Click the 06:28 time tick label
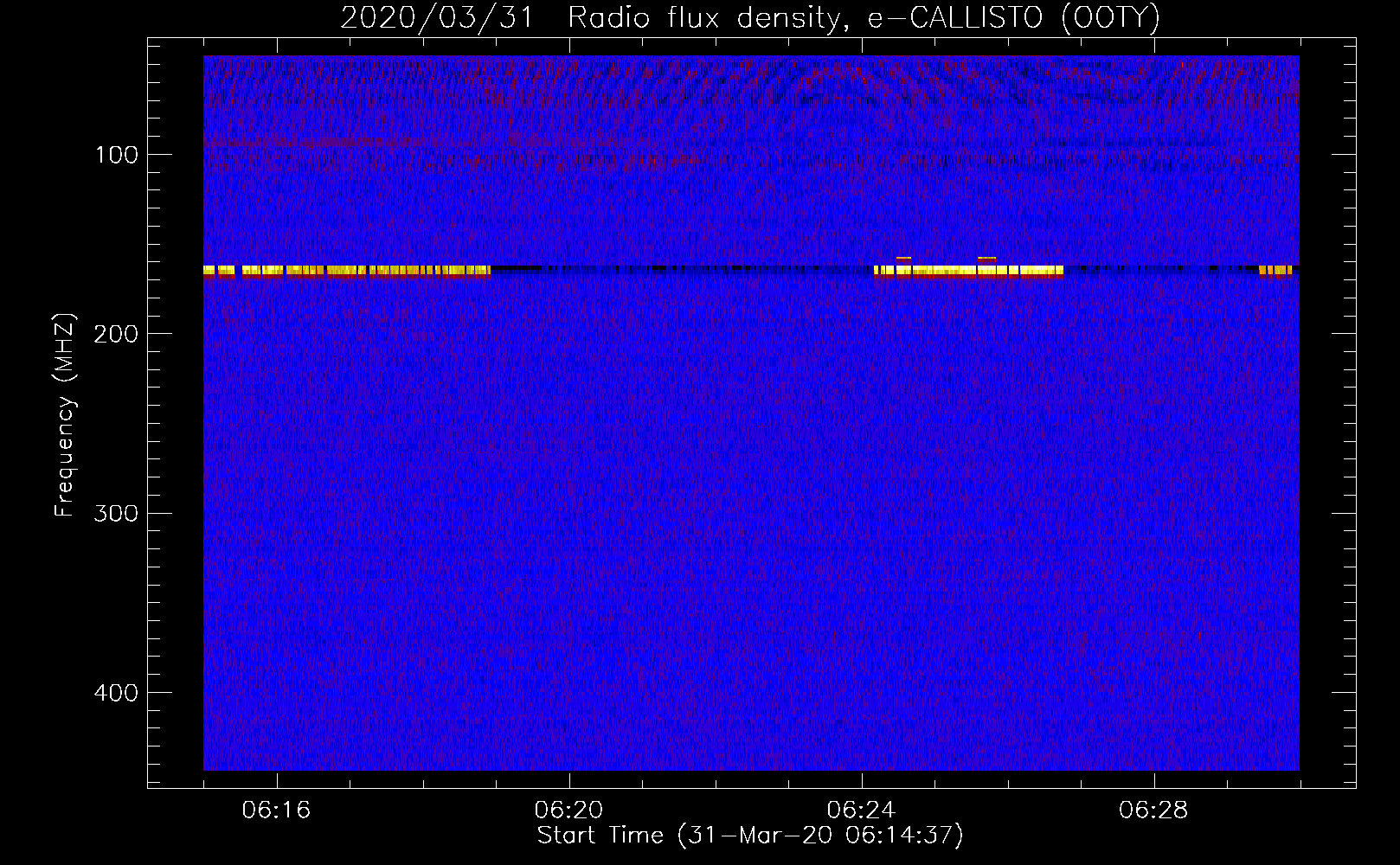The width and height of the screenshot is (1400, 865). (1153, 811)
